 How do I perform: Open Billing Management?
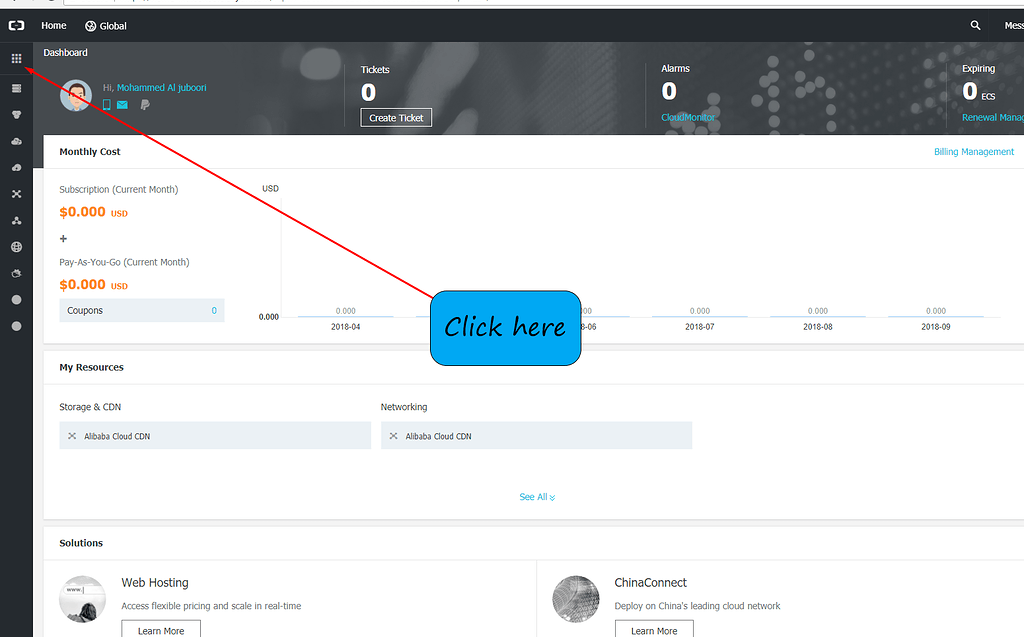(974, 151)
